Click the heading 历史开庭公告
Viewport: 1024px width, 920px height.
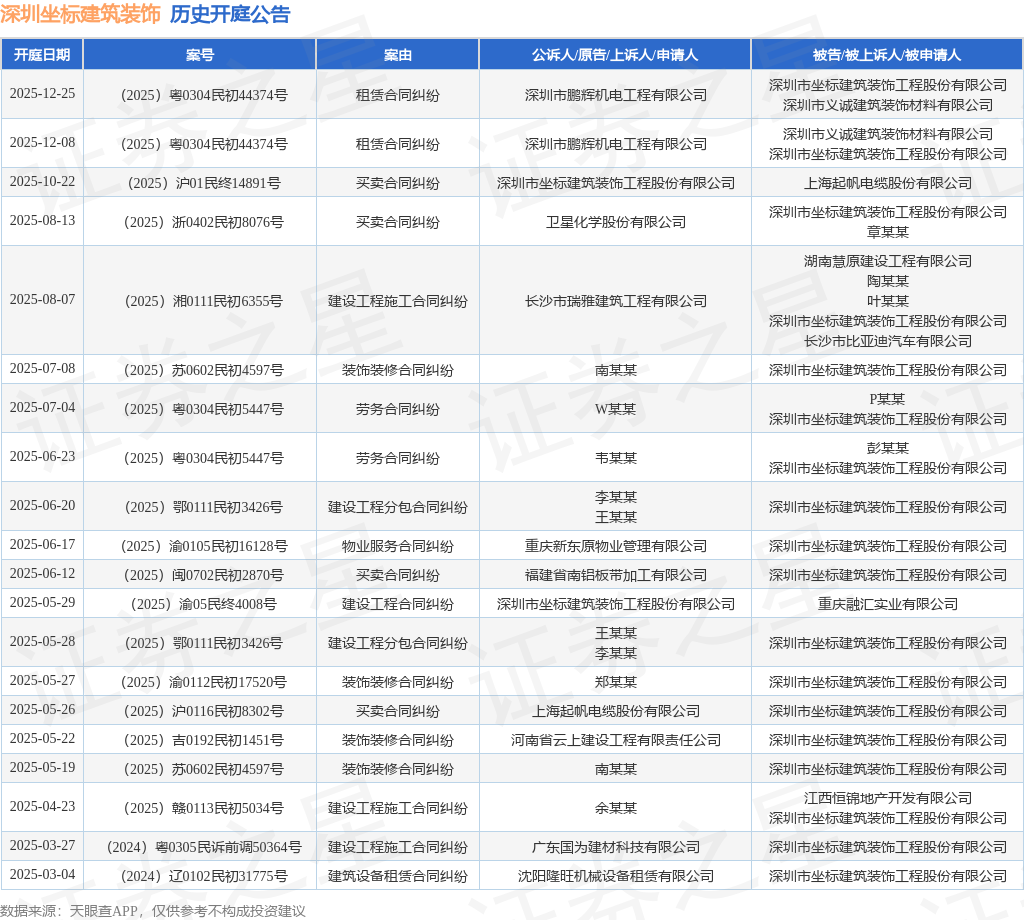tap(230, 14)
